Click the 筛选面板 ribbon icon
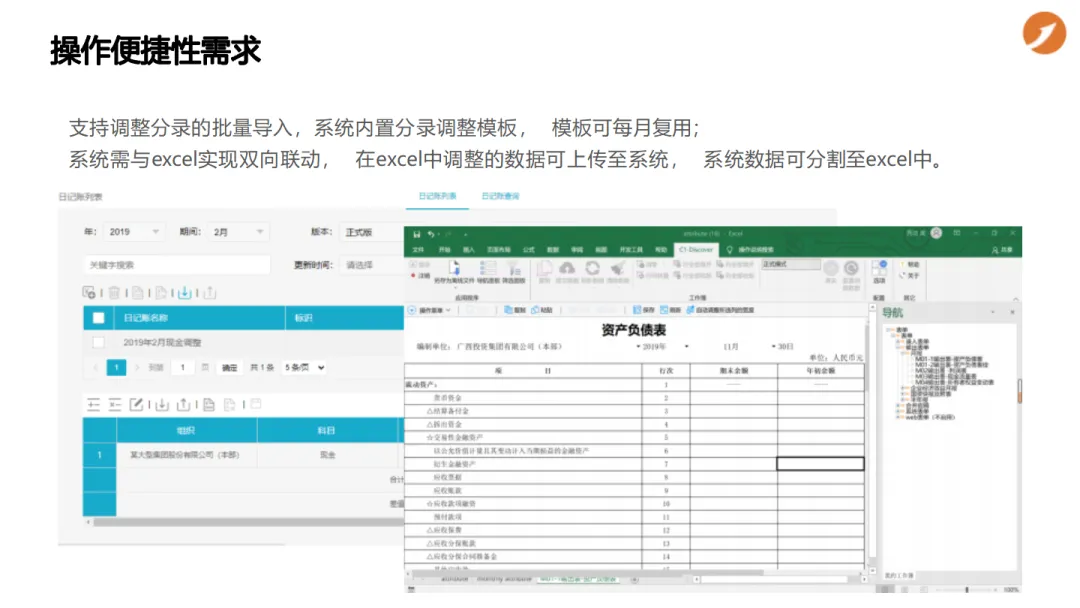This screenshot has width=1080, height=608. (513, 272)
